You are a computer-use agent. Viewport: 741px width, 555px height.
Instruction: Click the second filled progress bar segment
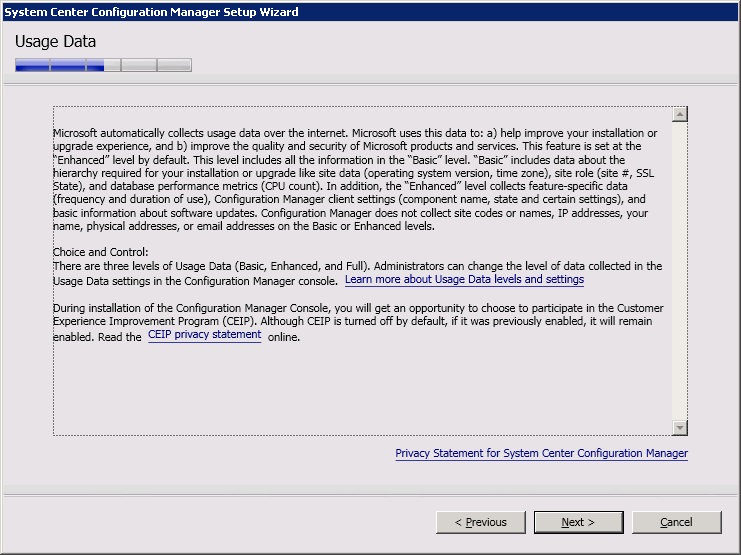(68, 66)
